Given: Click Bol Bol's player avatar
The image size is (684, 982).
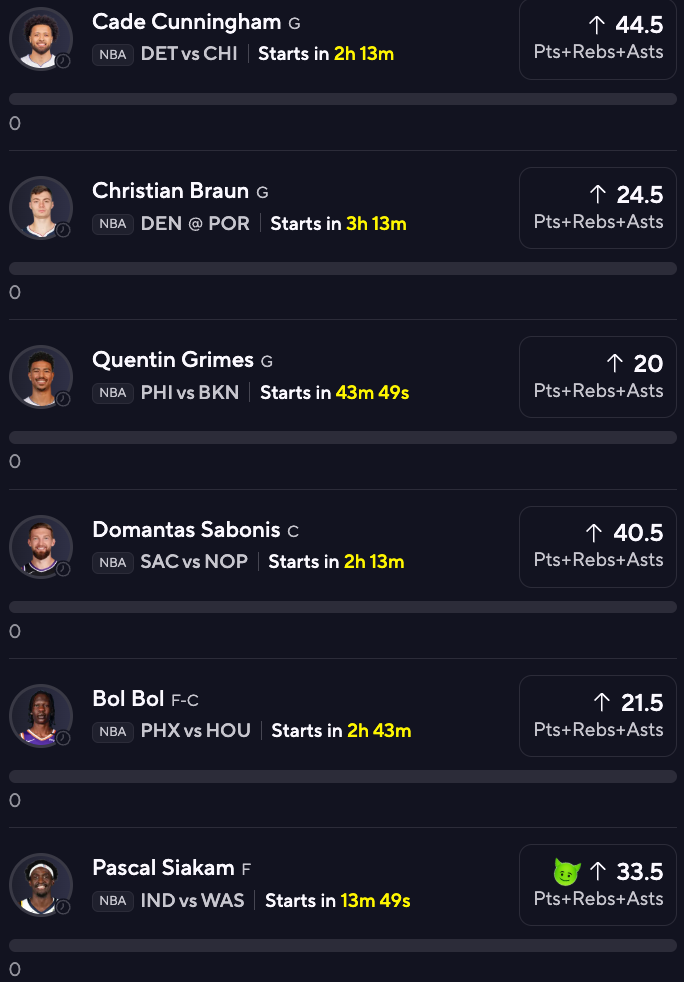Looking at the screenshot, I should [x=41, y=716].
